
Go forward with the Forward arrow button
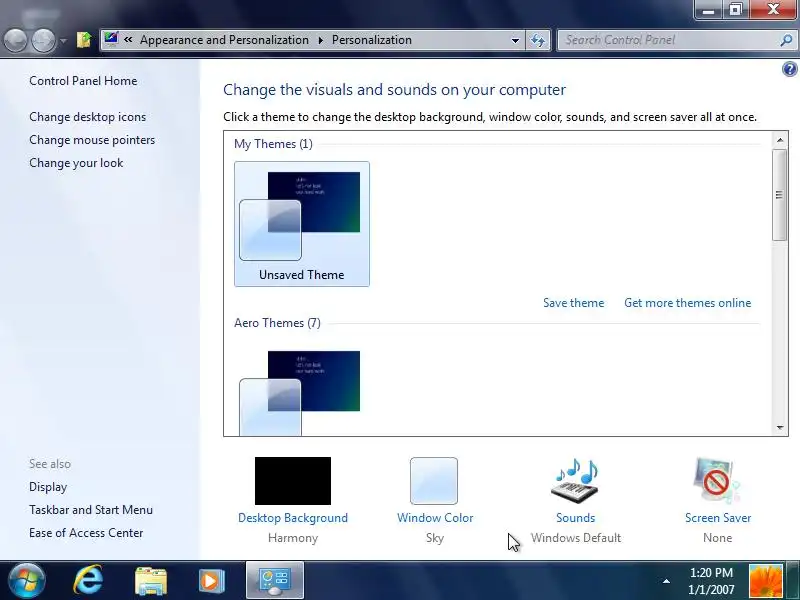coord(44,40)
